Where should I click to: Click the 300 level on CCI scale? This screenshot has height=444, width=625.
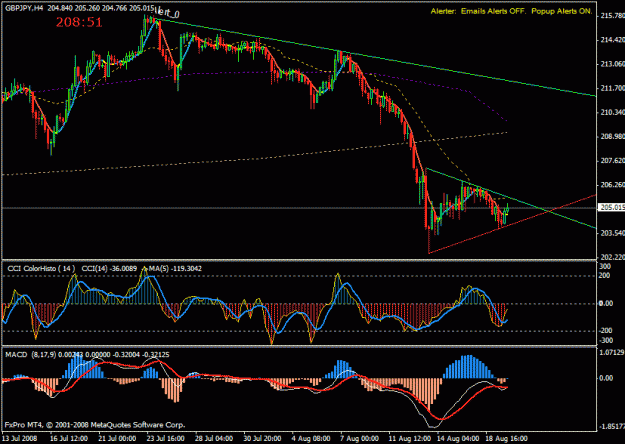click(605, 266)
